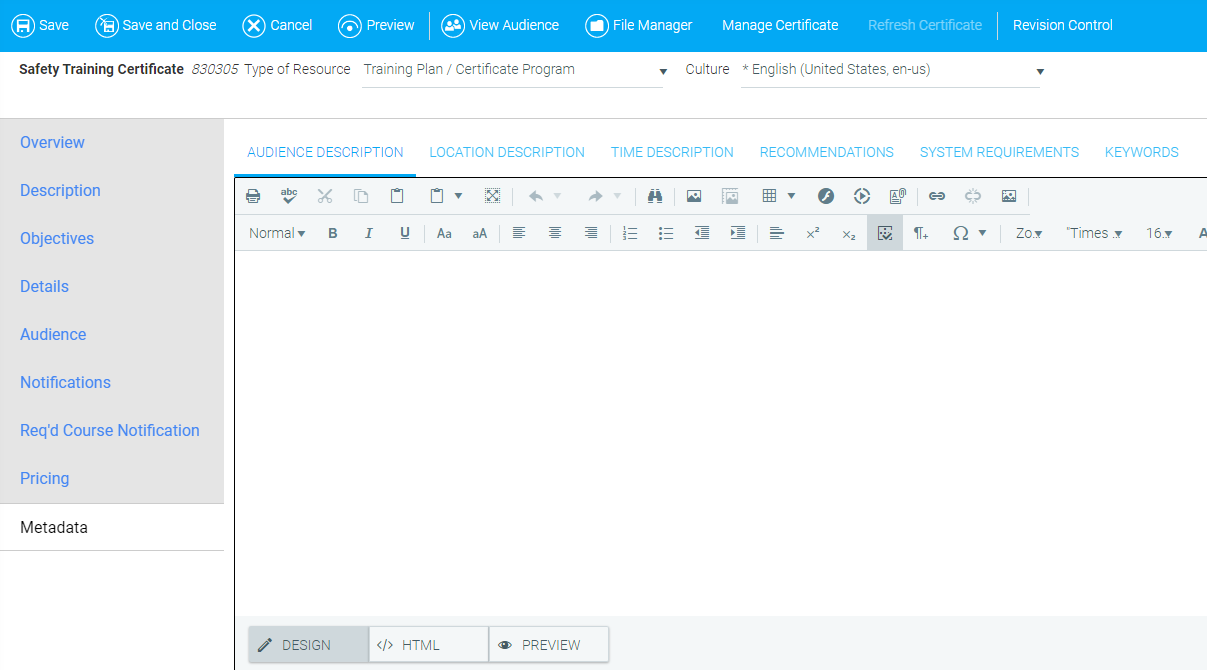Toggle underline formatting

pos(405,233)
